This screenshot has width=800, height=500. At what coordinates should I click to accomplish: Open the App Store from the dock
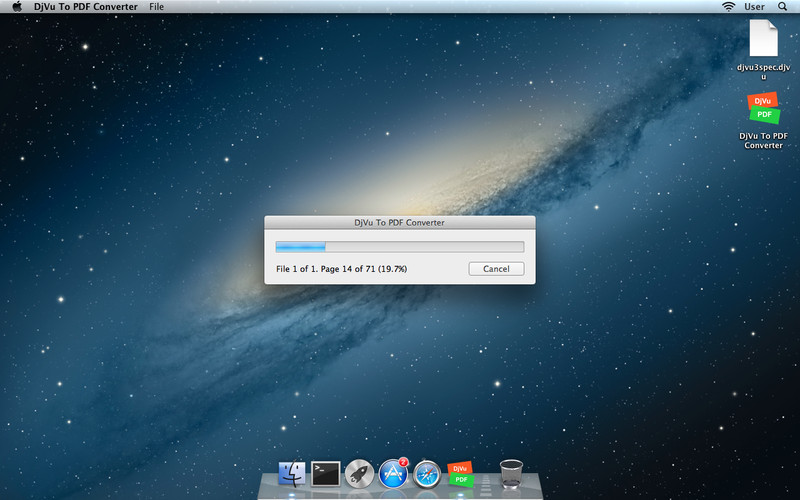coord(393,473)
